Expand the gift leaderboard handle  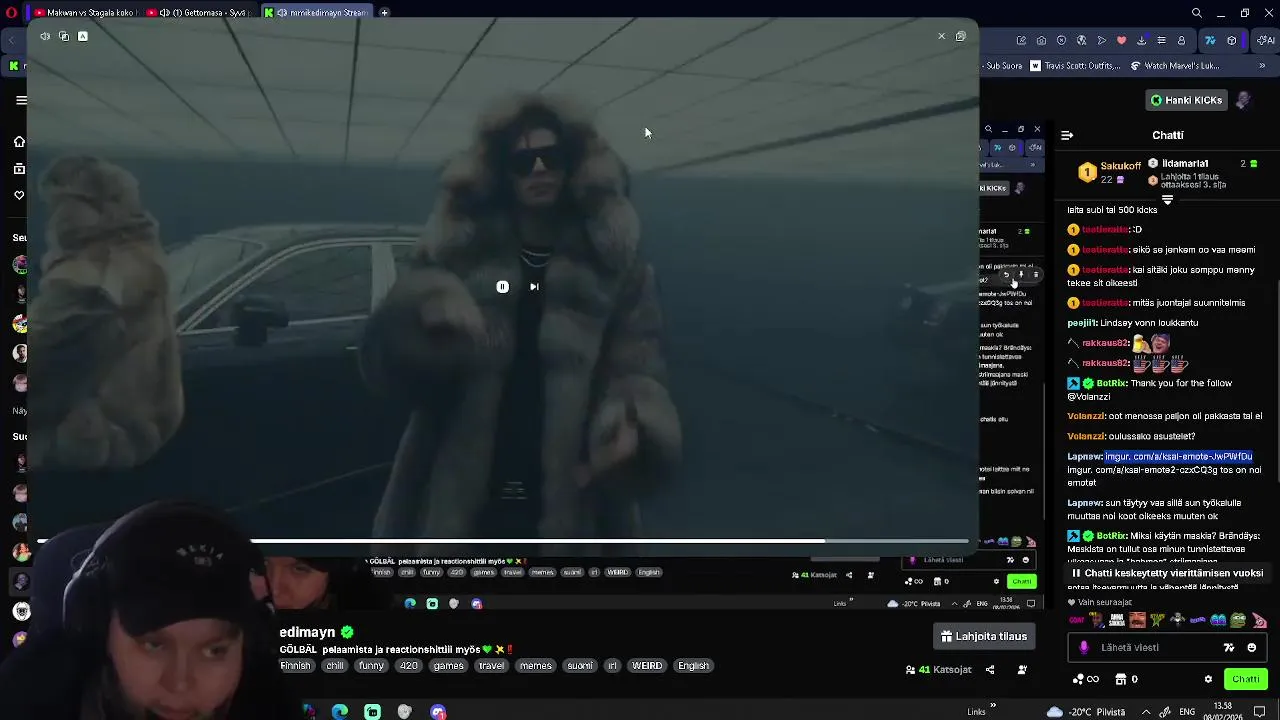click(1167, 200)
